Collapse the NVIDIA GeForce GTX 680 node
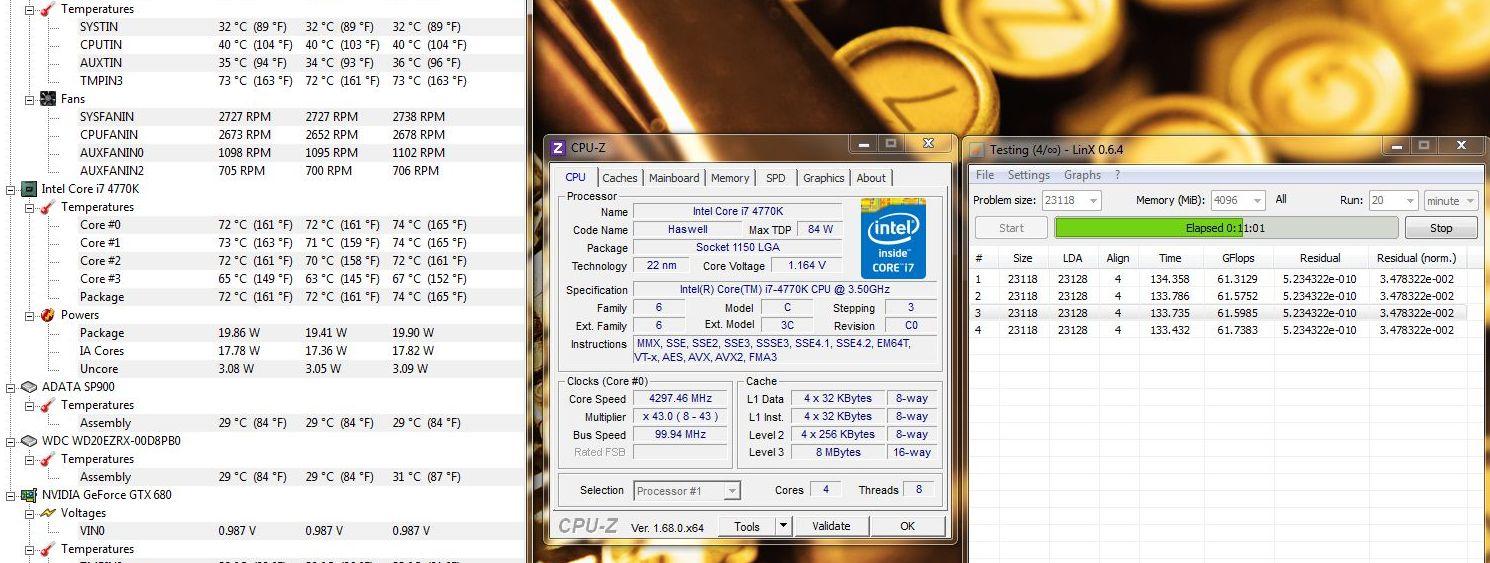 (10, 495)
